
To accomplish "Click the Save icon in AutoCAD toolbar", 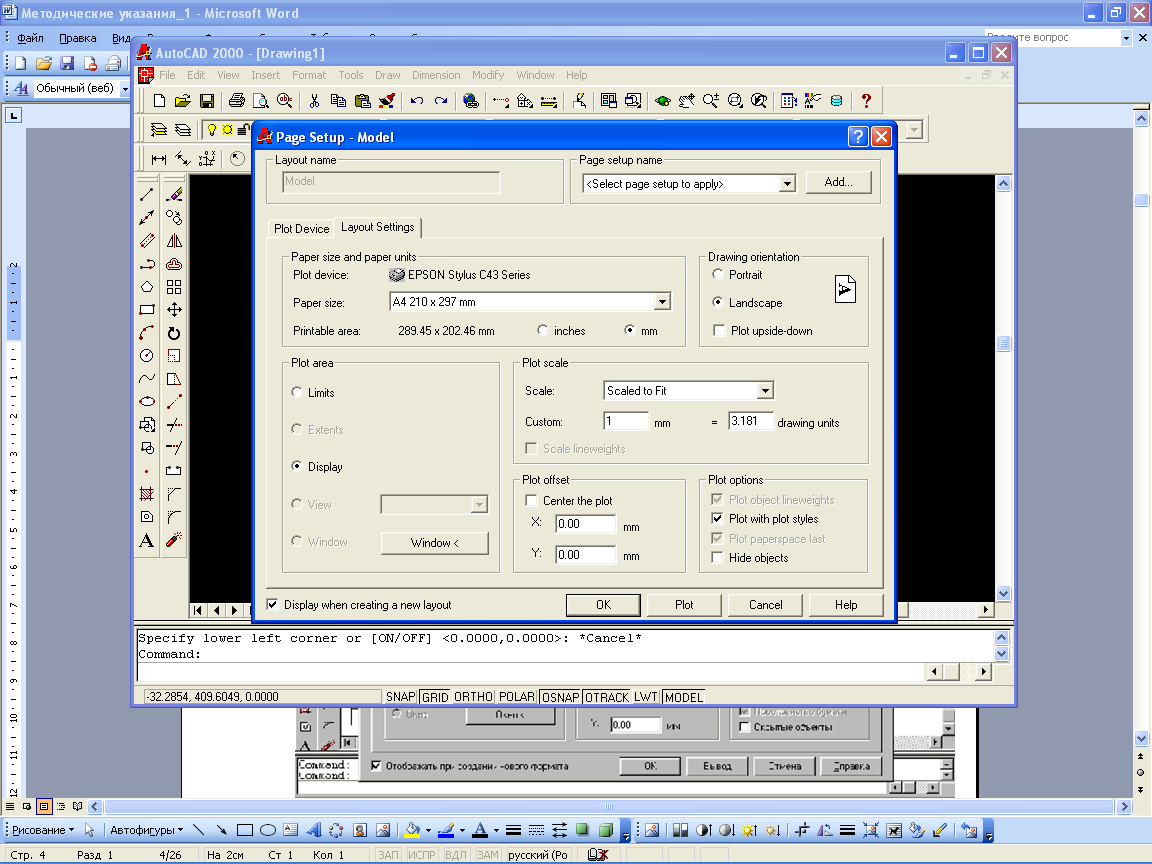I will pyautogui.click(x=206, y=101).
